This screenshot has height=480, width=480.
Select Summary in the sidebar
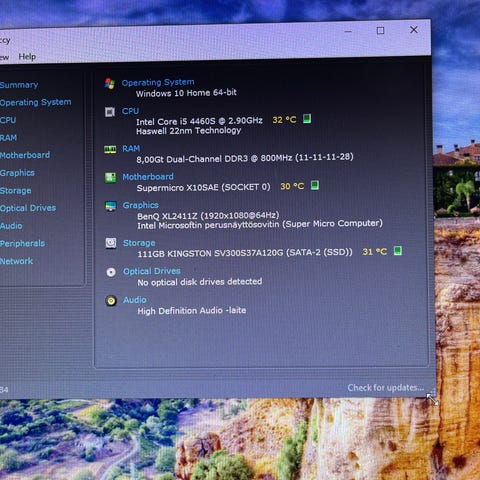[19, 85]
